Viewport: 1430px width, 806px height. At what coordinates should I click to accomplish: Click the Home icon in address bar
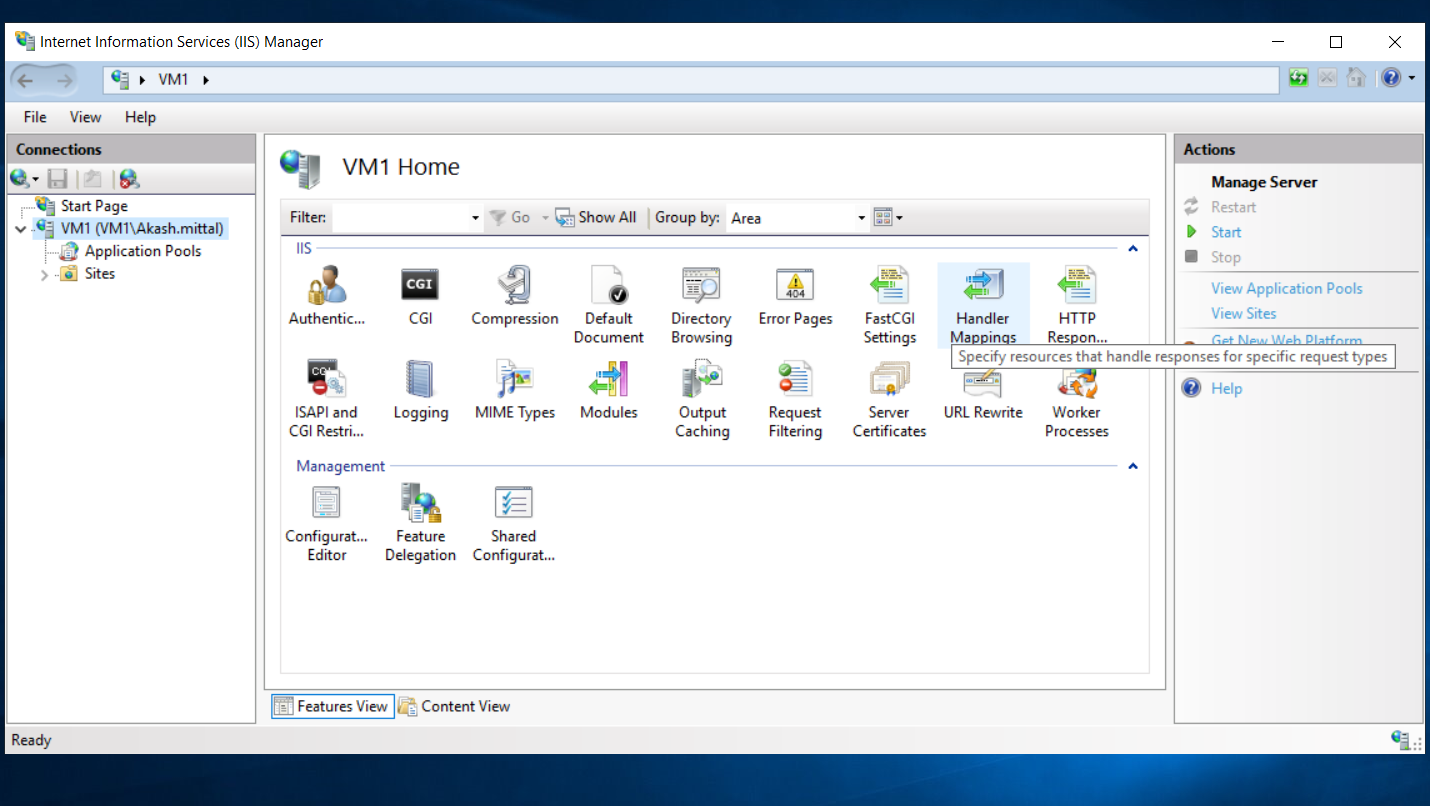(x=1356, y=78)
